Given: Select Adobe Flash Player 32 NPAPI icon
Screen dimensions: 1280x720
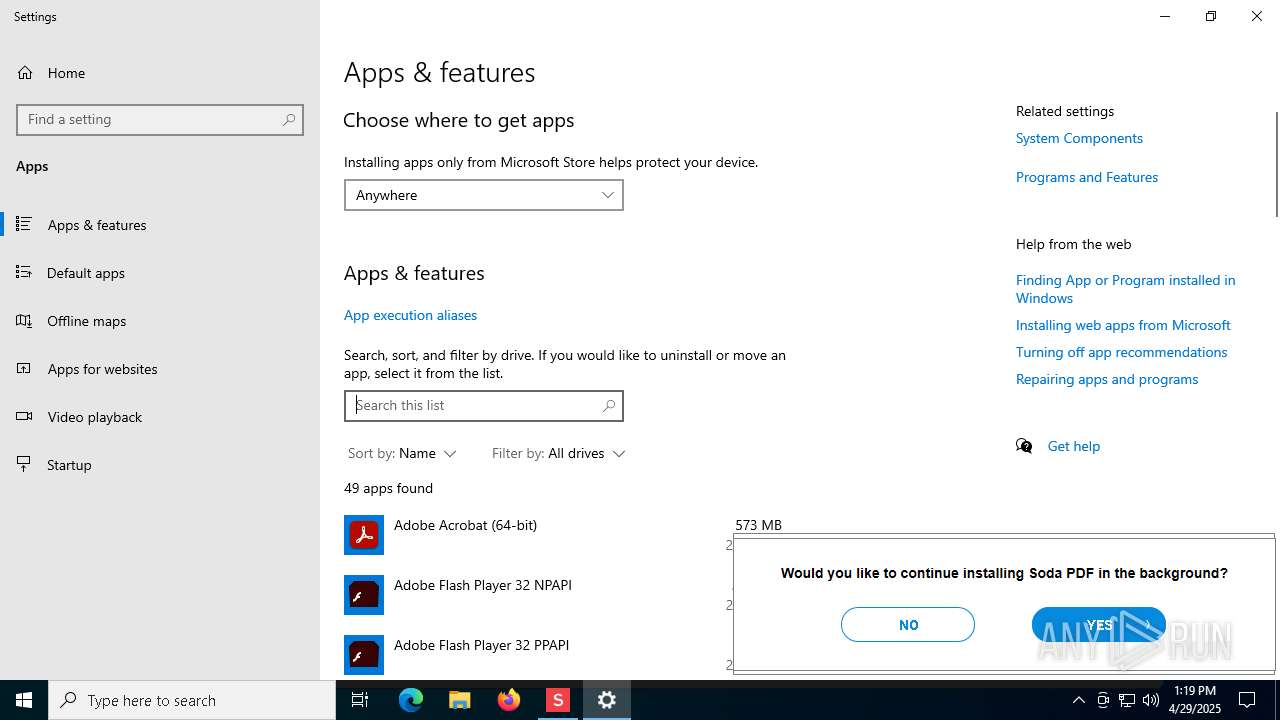Looking at the screenshot, I should tap(364, 595).
